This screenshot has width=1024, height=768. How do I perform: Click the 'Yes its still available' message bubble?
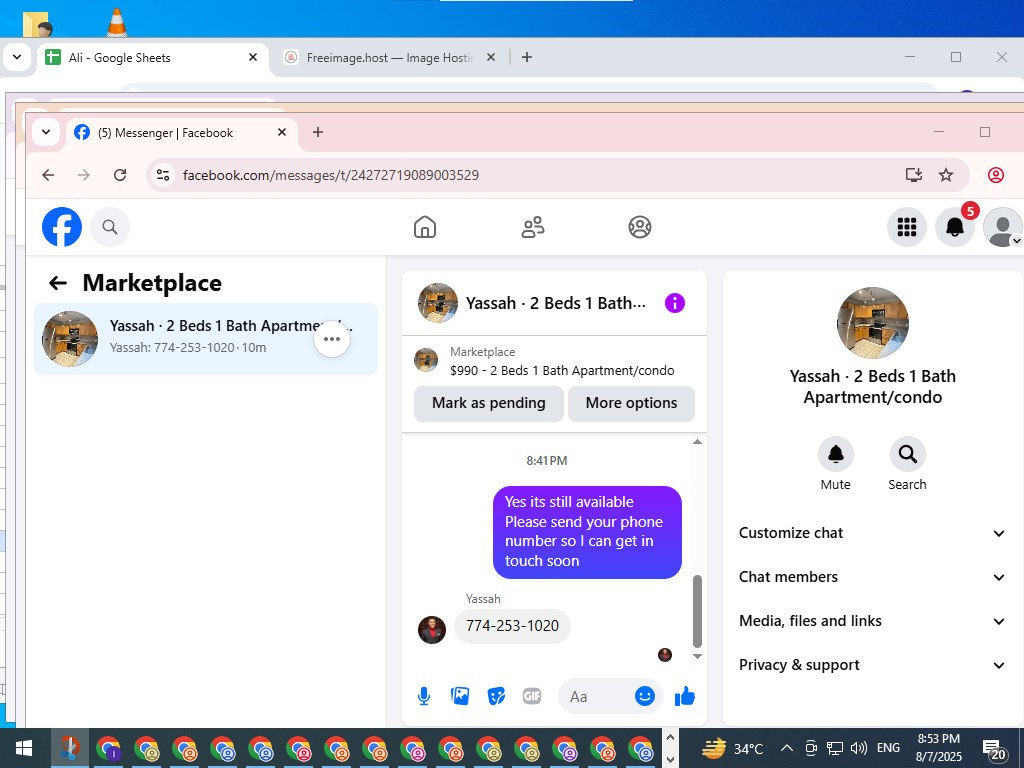click(587, 532)
